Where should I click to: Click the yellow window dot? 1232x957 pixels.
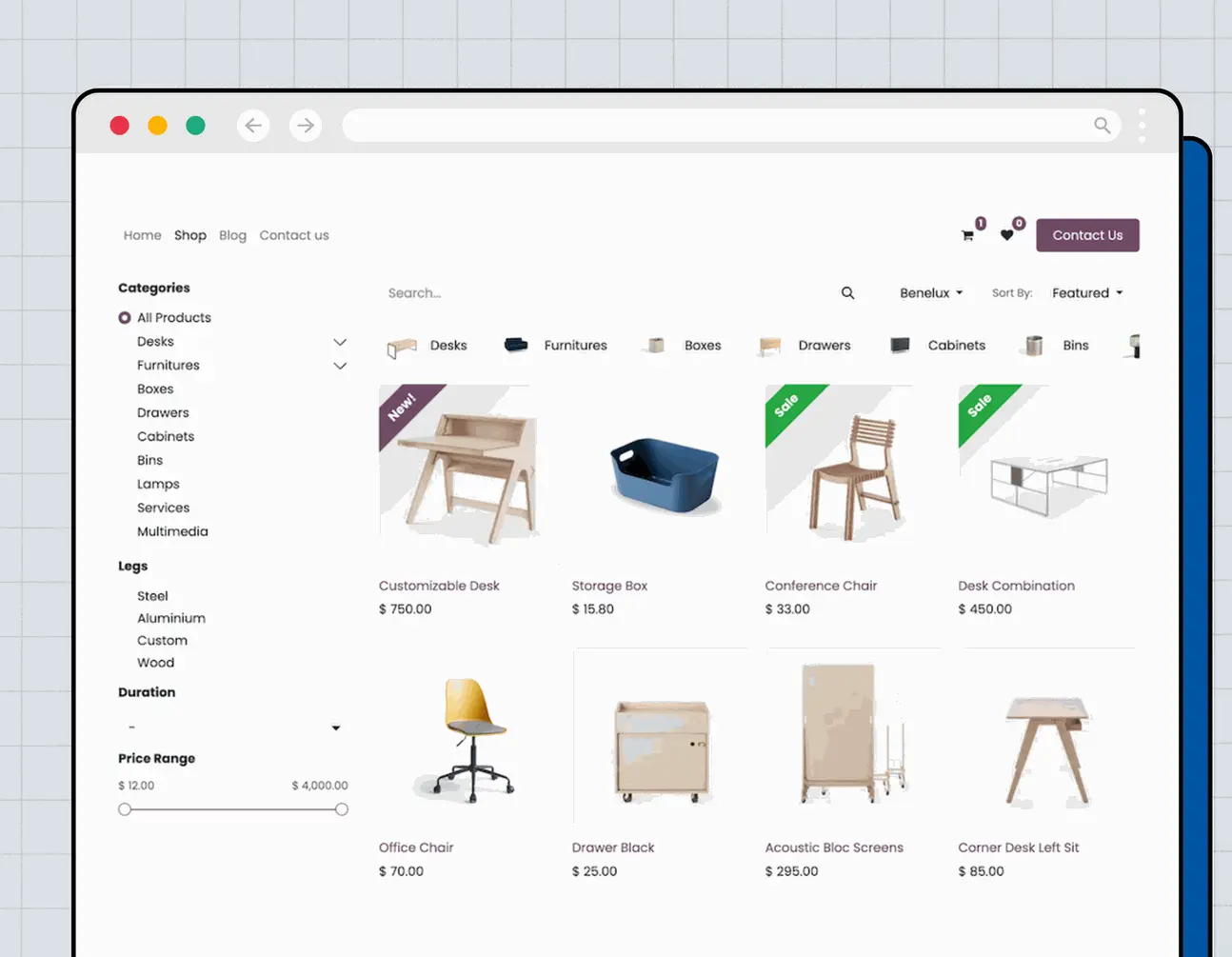click(x=157, y=125)
